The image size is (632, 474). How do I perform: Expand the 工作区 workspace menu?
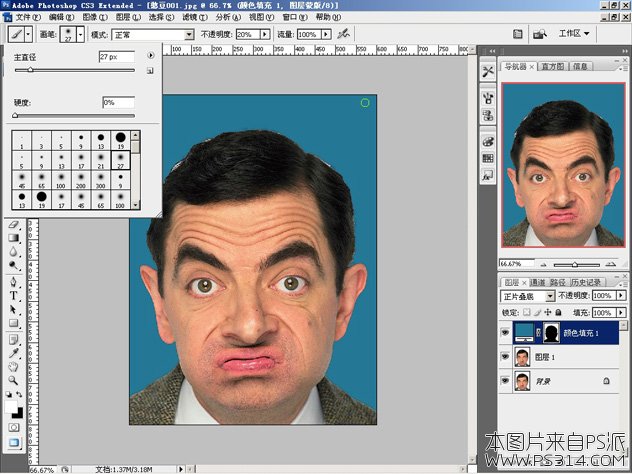point(573,34)
